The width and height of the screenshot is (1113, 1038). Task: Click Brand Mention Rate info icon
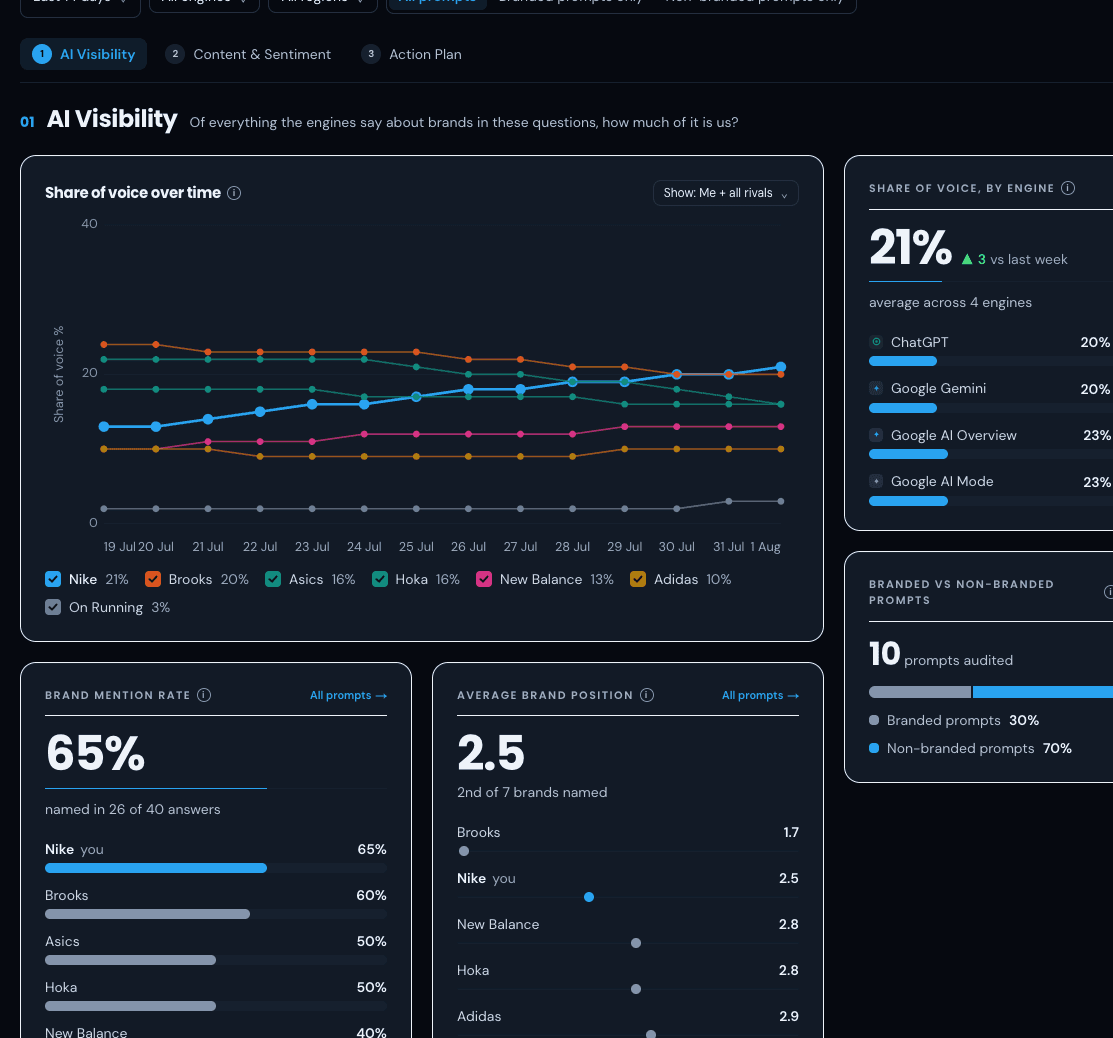tap(204, 695)
